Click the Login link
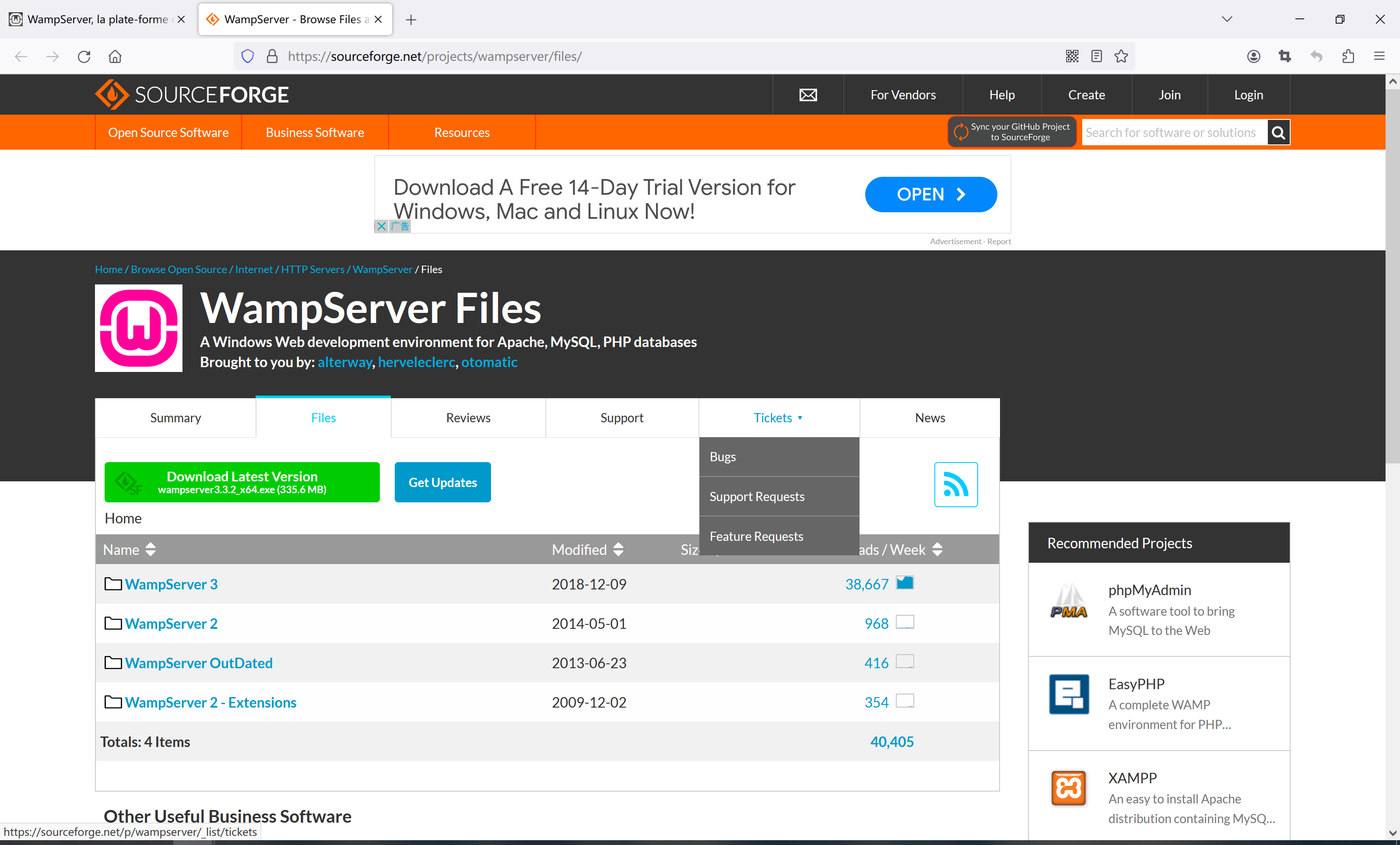Image resolution: width=1400 pixels, height=845 pixels. click(1248, 95)
